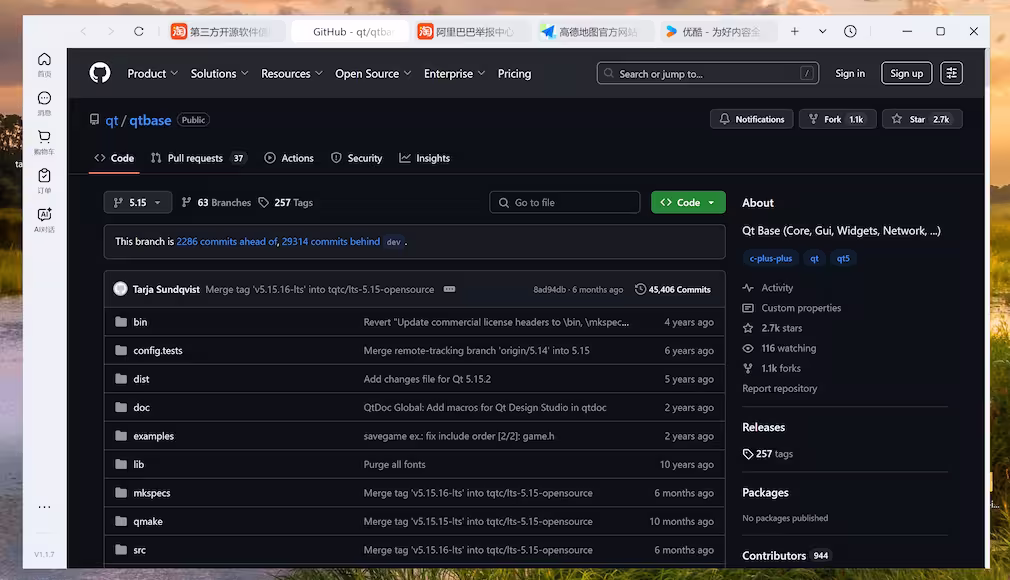
Task: Expand the Open Source menu
Action: pos(373,73)
